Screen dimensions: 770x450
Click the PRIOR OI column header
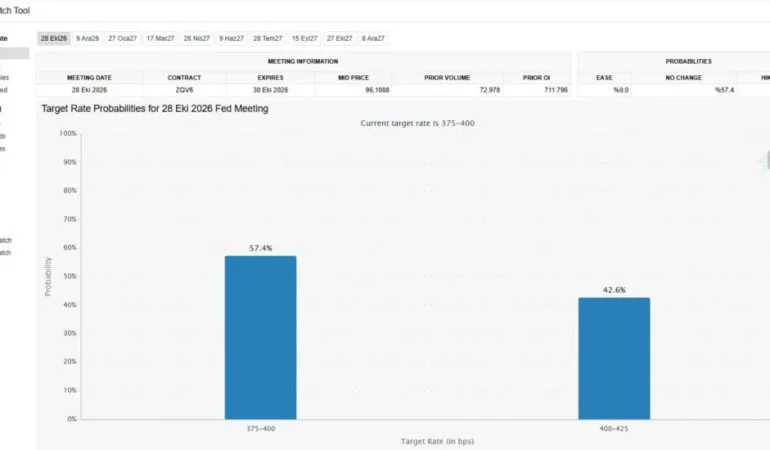[537, 78]
